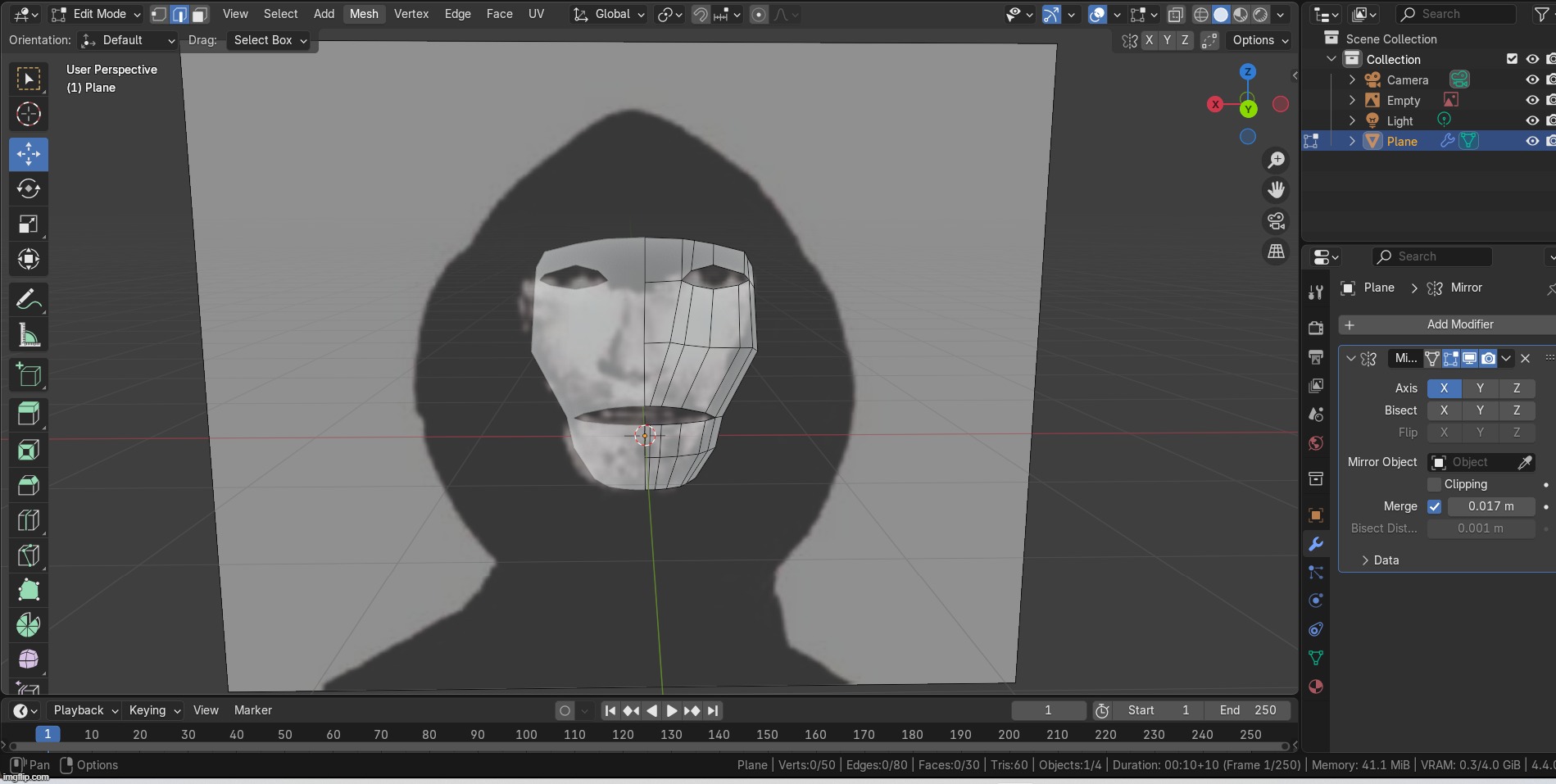Screen dimensions: 1556x784
Task: Expand the Plane tree item
Action: point(1352,141)
